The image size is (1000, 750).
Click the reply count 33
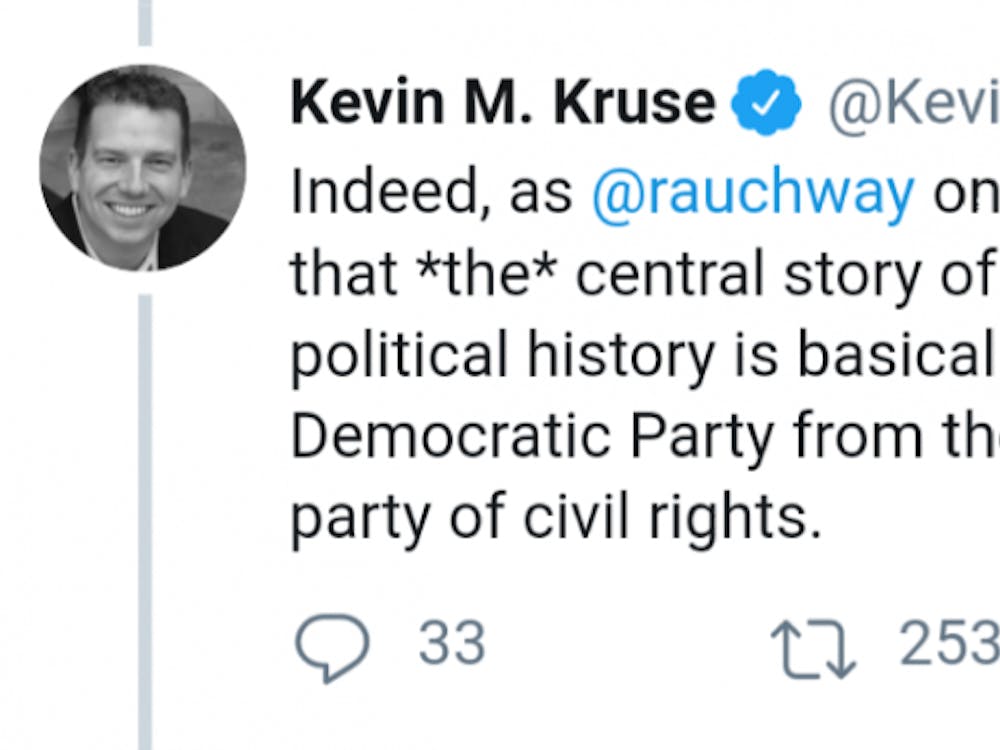tap(452, 644)
